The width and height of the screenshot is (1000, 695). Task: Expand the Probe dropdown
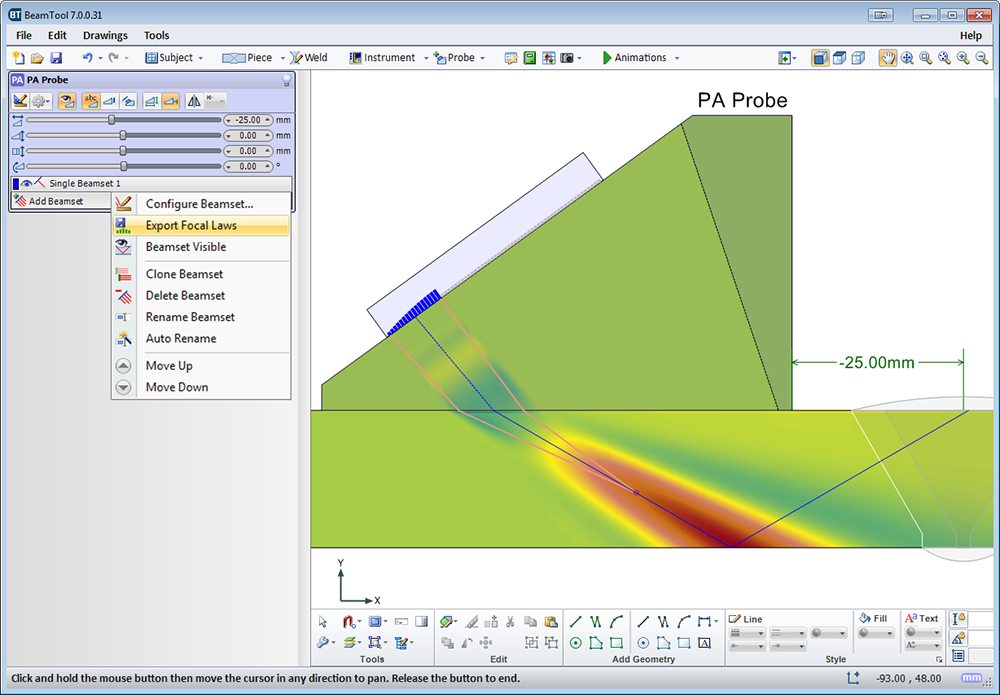(483, 58)
